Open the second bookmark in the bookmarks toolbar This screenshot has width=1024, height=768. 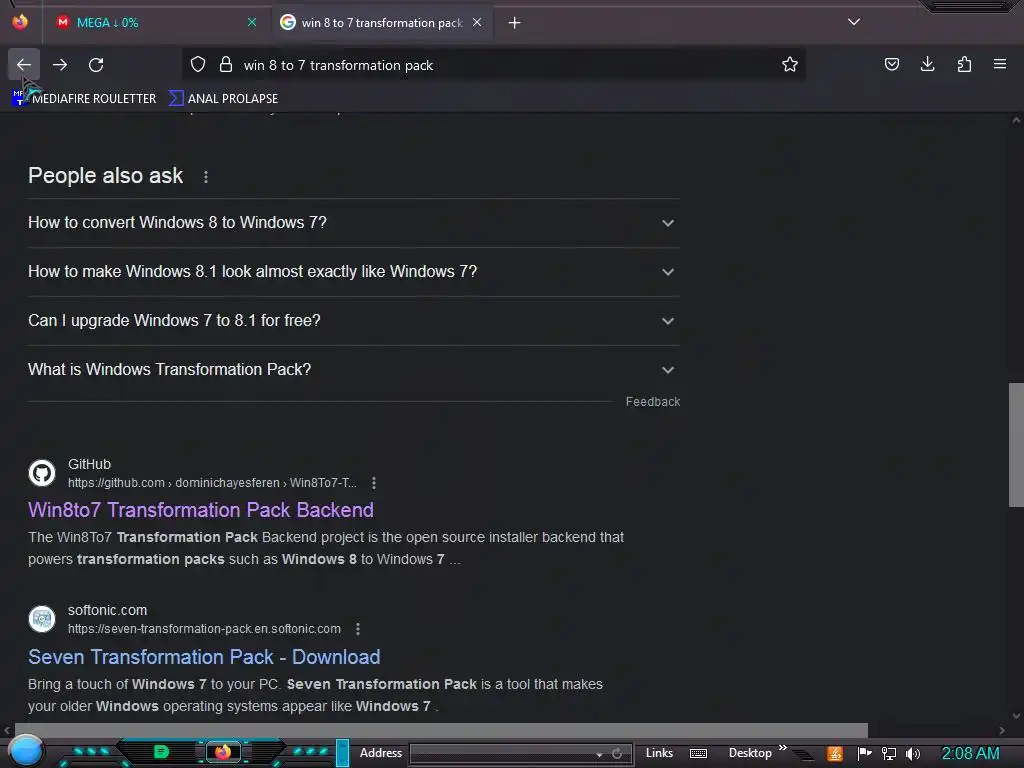pos(223,99)
